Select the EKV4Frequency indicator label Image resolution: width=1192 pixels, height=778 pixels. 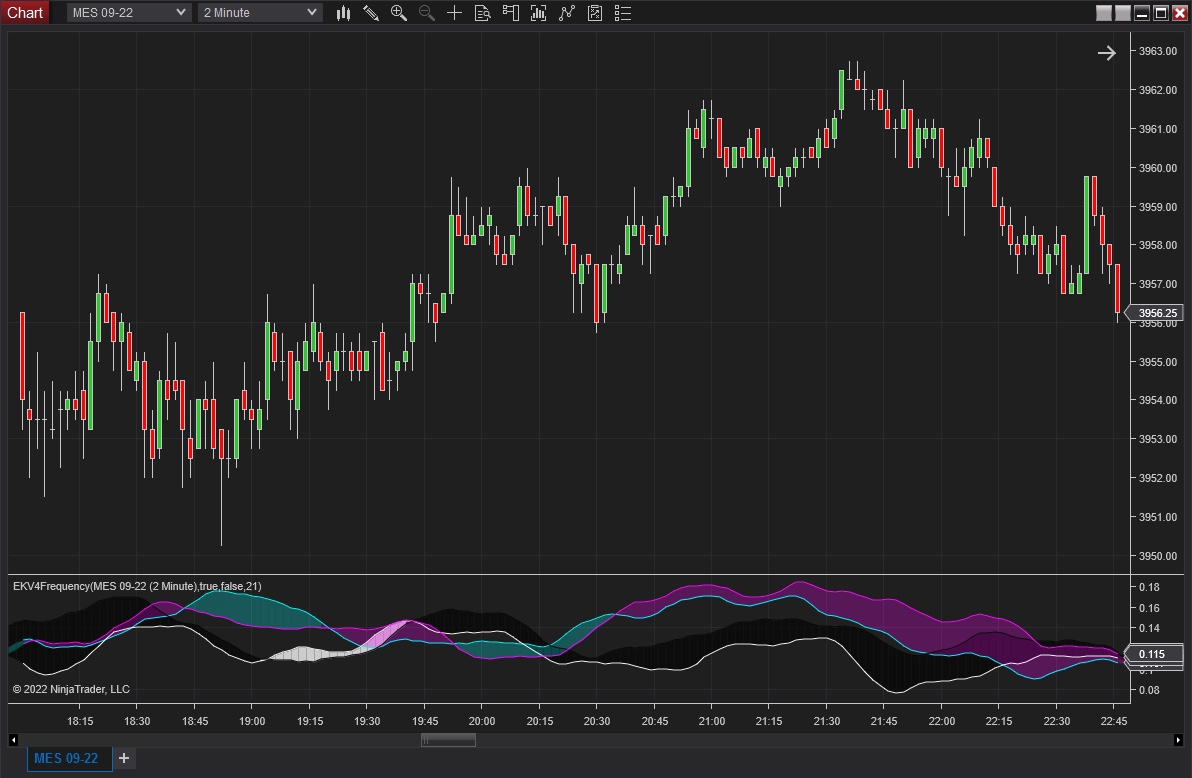pos(137,586)
